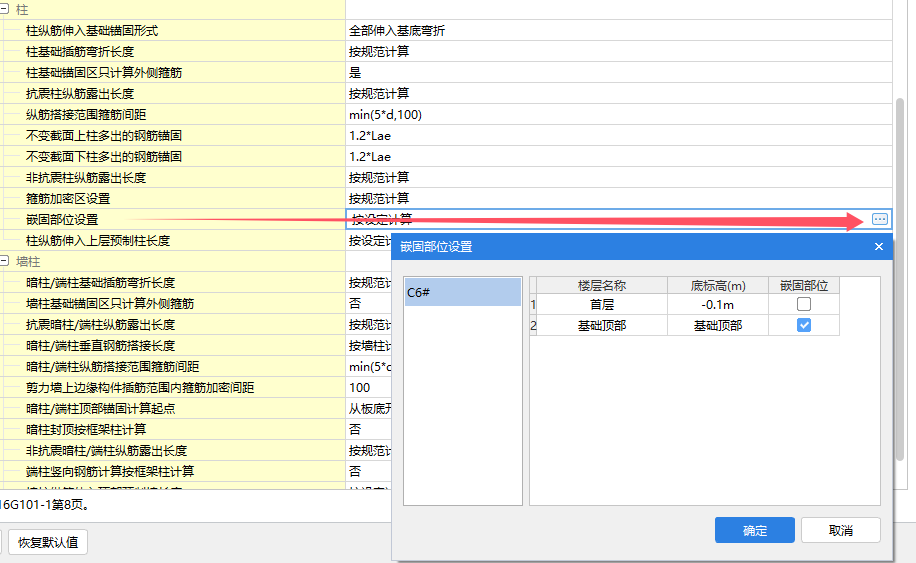The height and width of the screenshot is (563, 916).
Task: Uncheck the 嵌固部位 box for 基础顶部
Action: coord(804,325)
